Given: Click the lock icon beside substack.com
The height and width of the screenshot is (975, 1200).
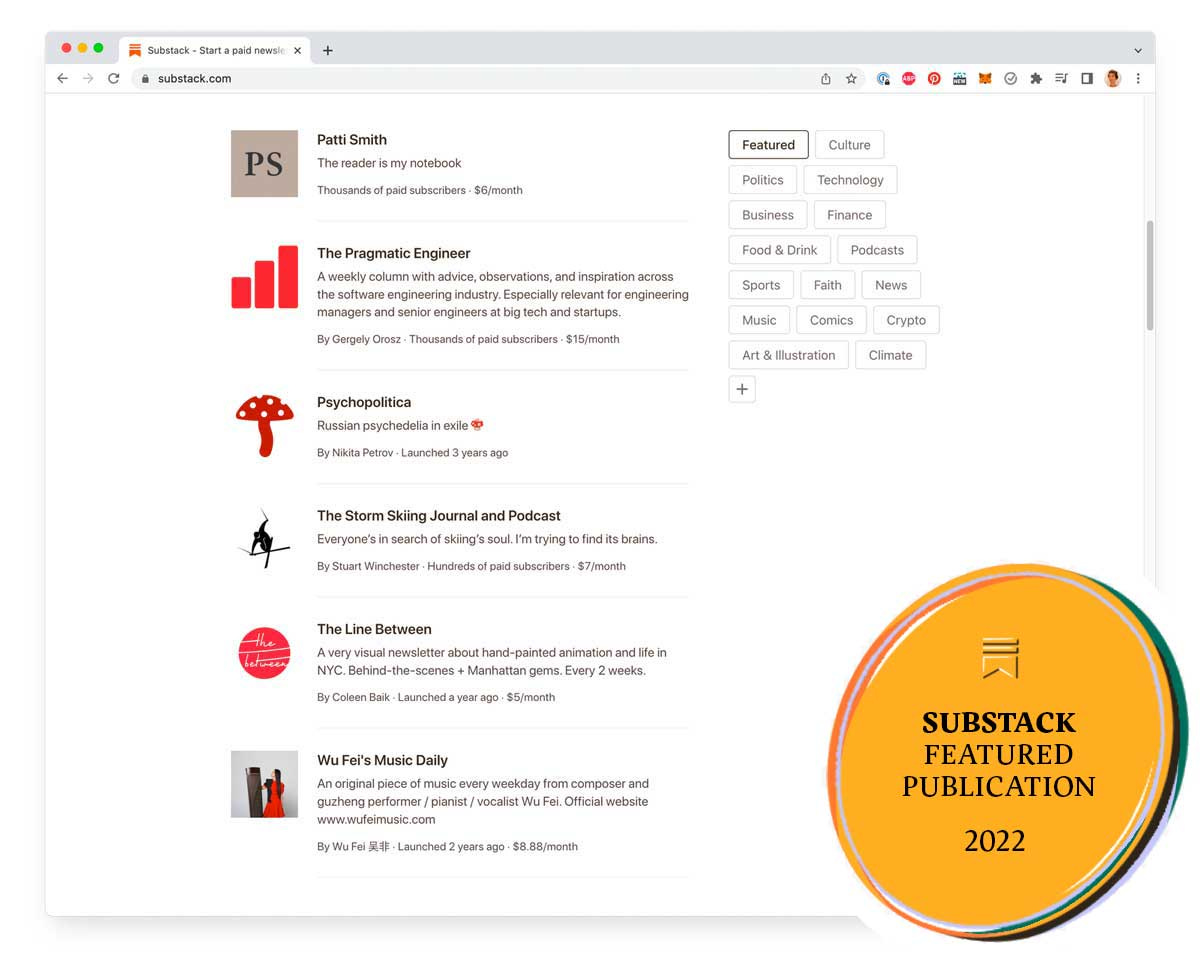Looking at the screenshot, I should pyautogui.click(x=145, y=78).
